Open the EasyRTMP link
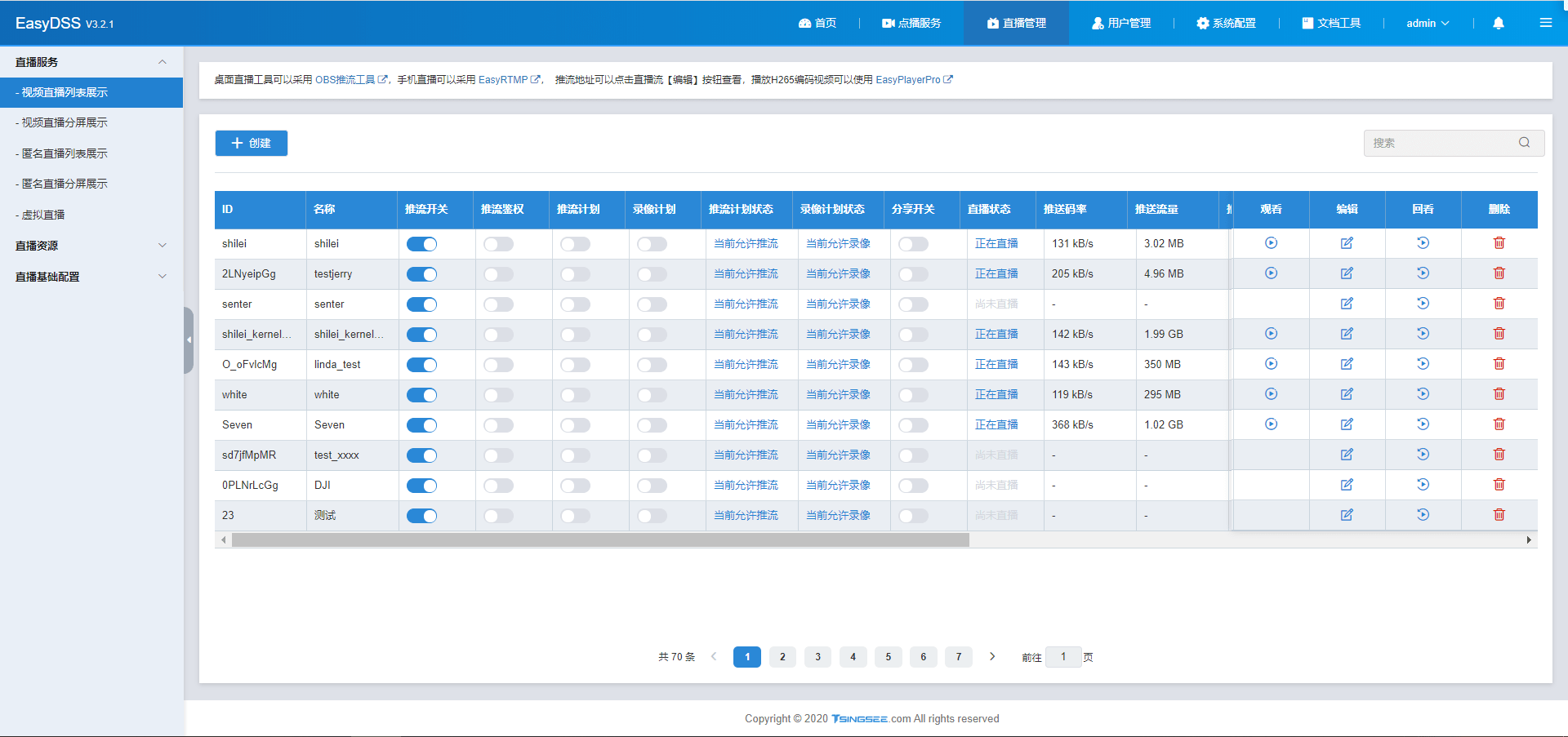This screenshot has width=1568, height=737. click(x=510, y=79)
